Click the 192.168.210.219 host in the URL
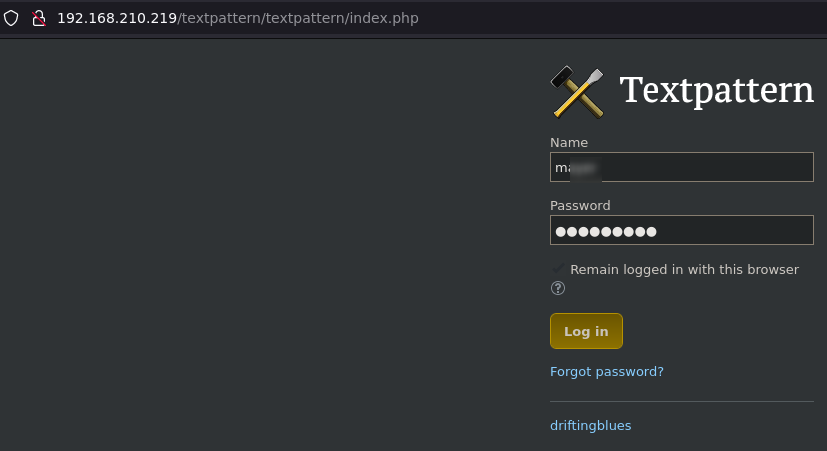827x451 pixels. point(116,18)
